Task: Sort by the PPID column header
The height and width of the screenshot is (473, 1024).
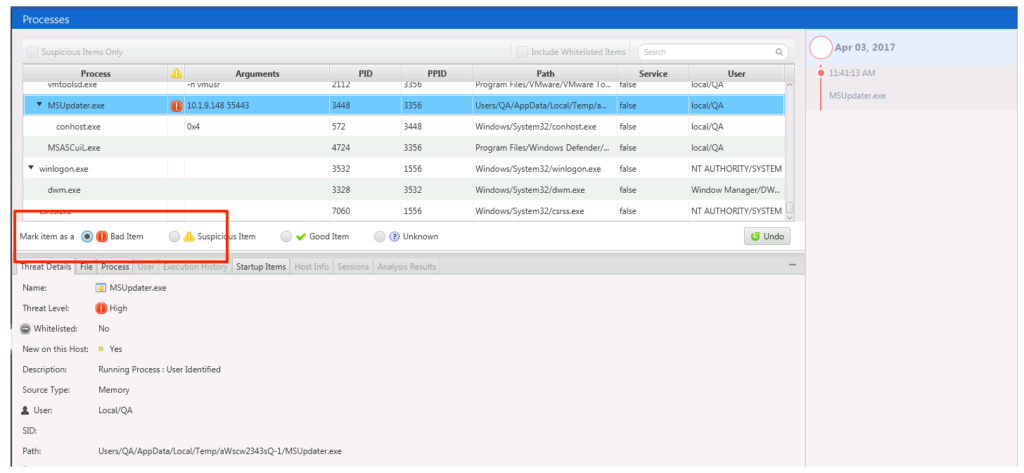Action: click(437, 73)
